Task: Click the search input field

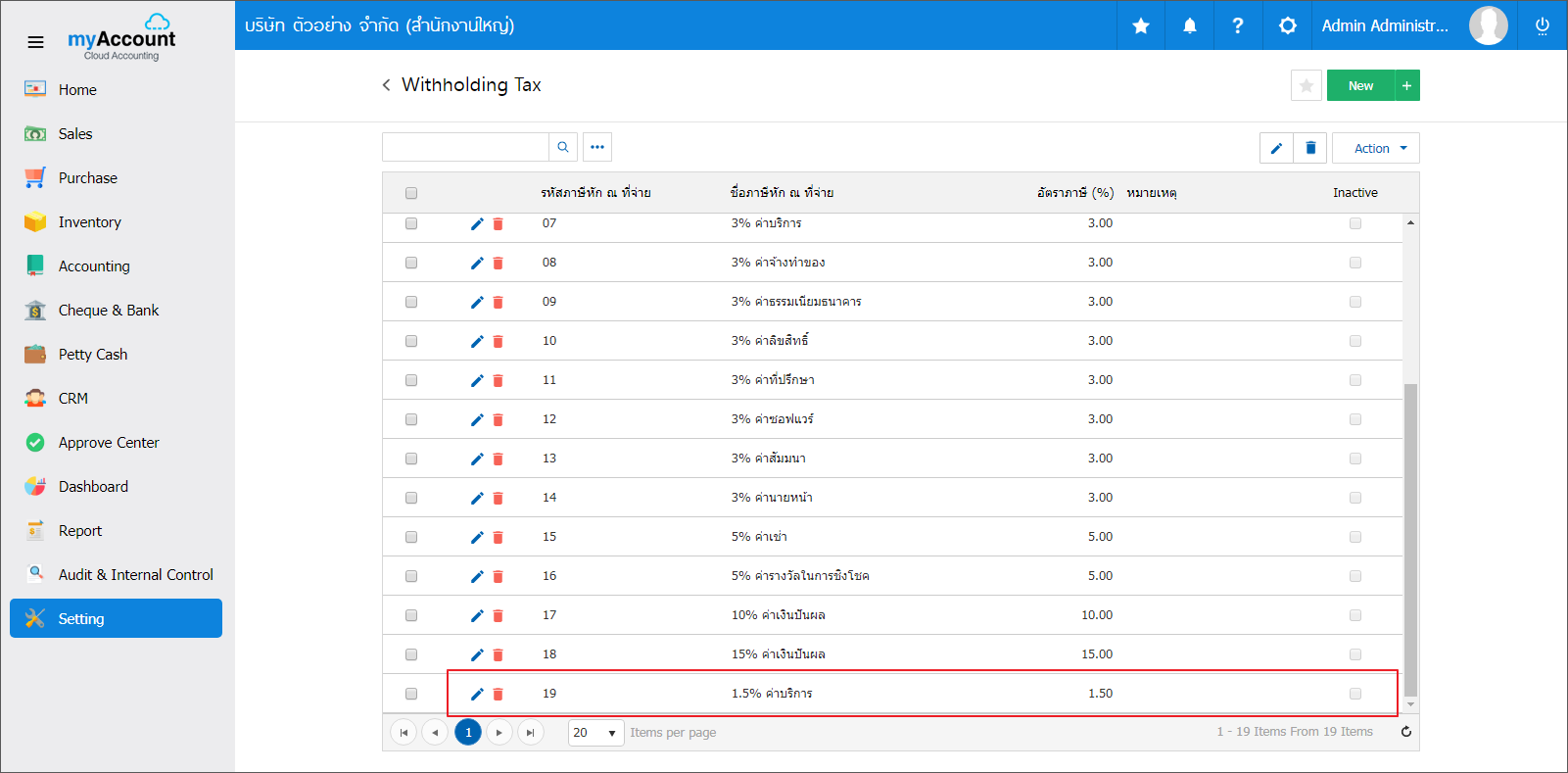Action: pyautogui.click(x=465, y=147)
